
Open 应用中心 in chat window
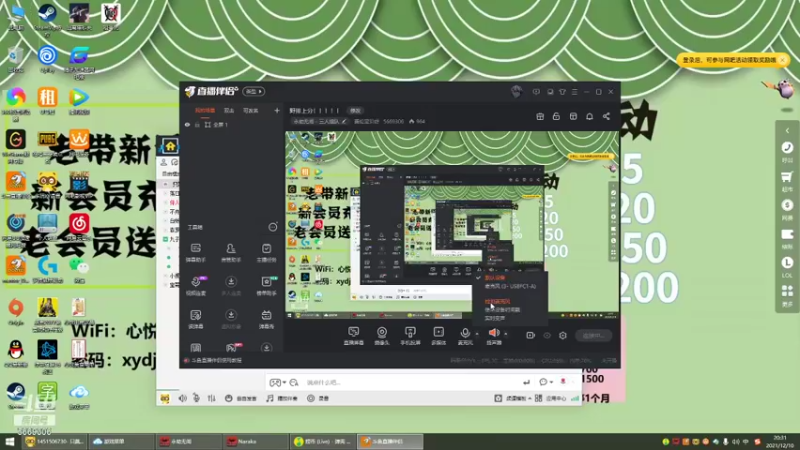pos(551,398)
